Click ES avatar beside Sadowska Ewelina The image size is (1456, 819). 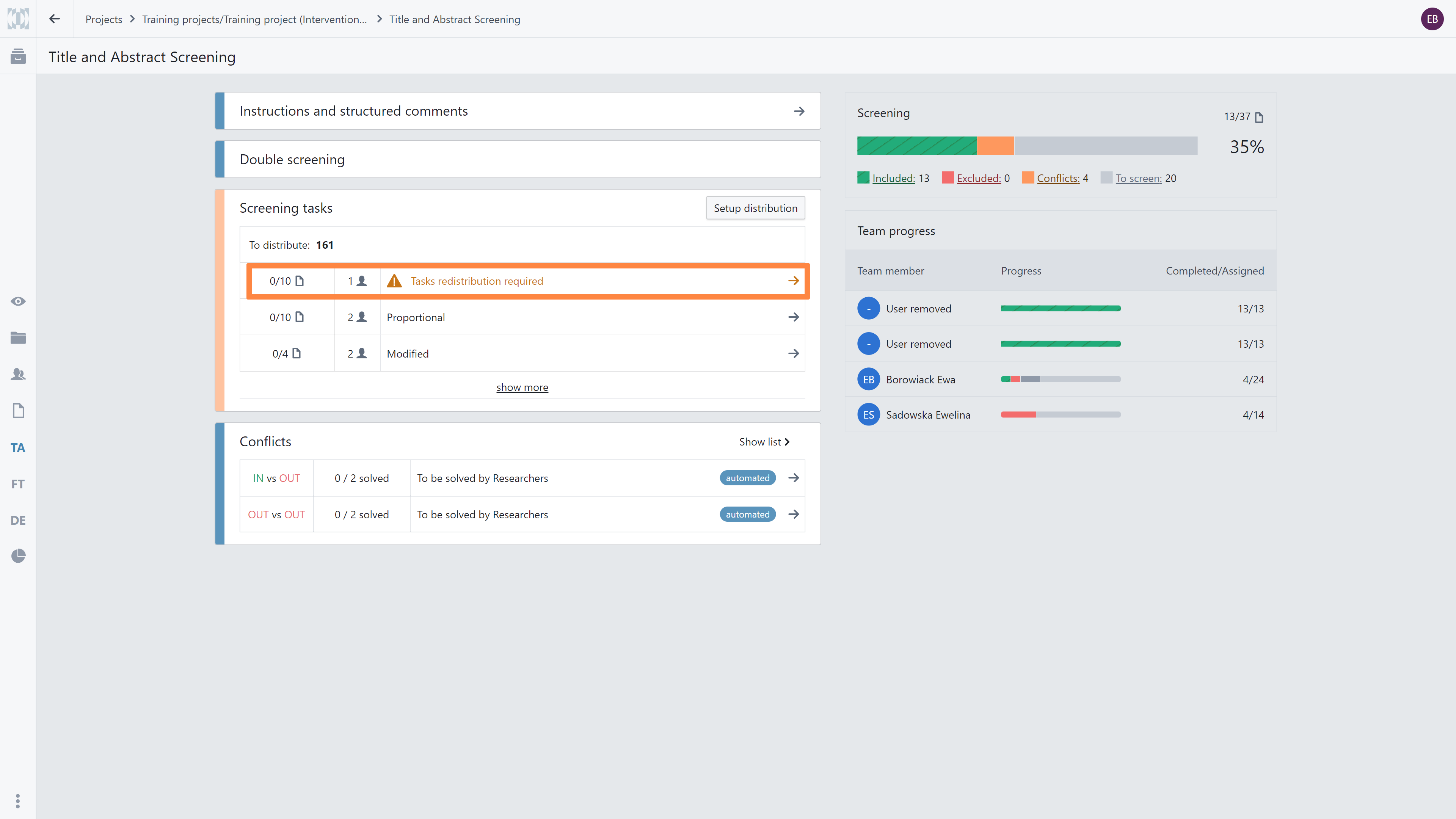pos(869,414)
